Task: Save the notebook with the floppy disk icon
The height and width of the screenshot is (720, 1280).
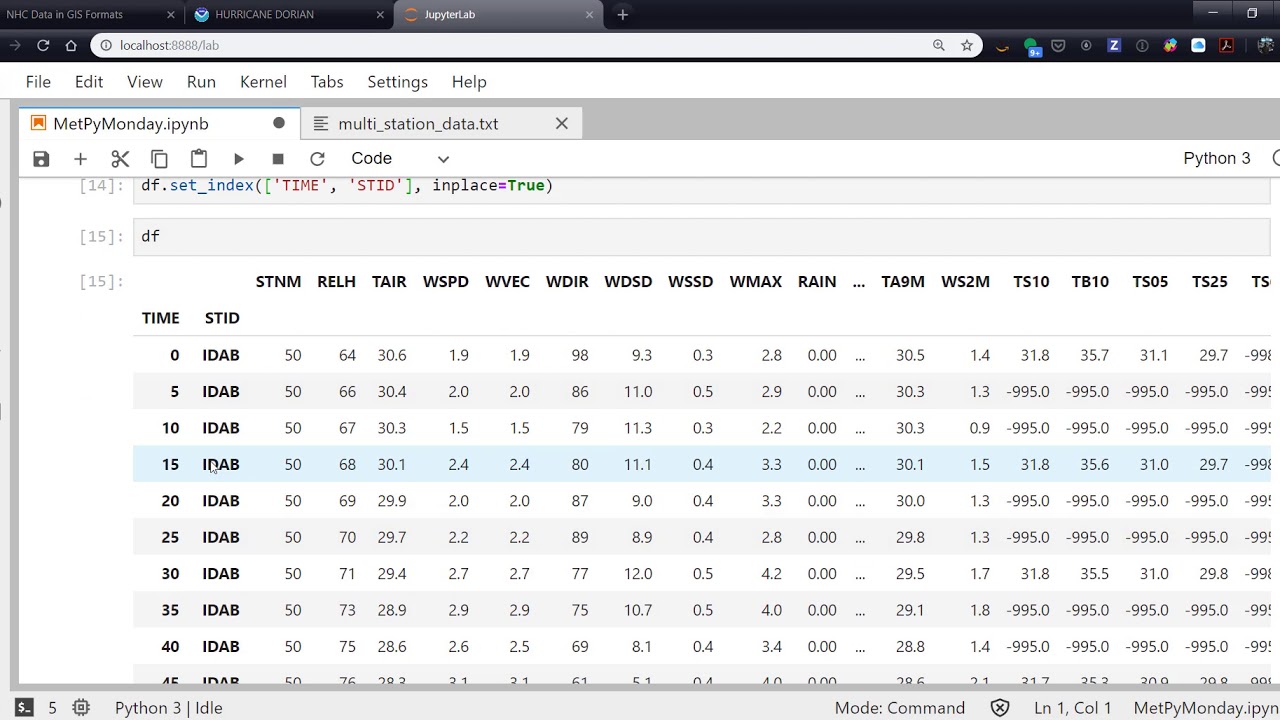Action: pyautogui.click(x=41, y=159)
